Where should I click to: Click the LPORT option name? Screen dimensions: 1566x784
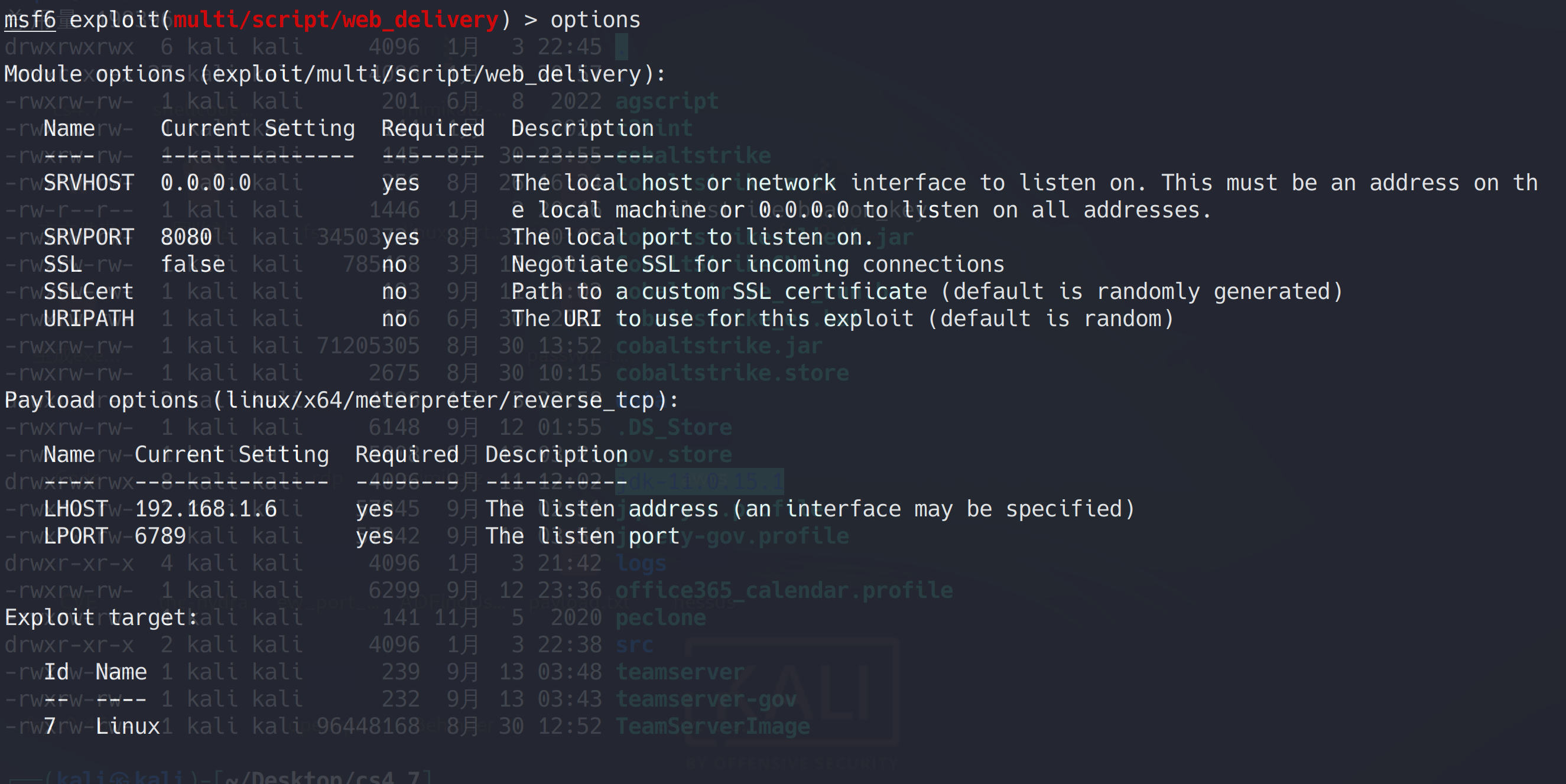click(x=76, y=536)
